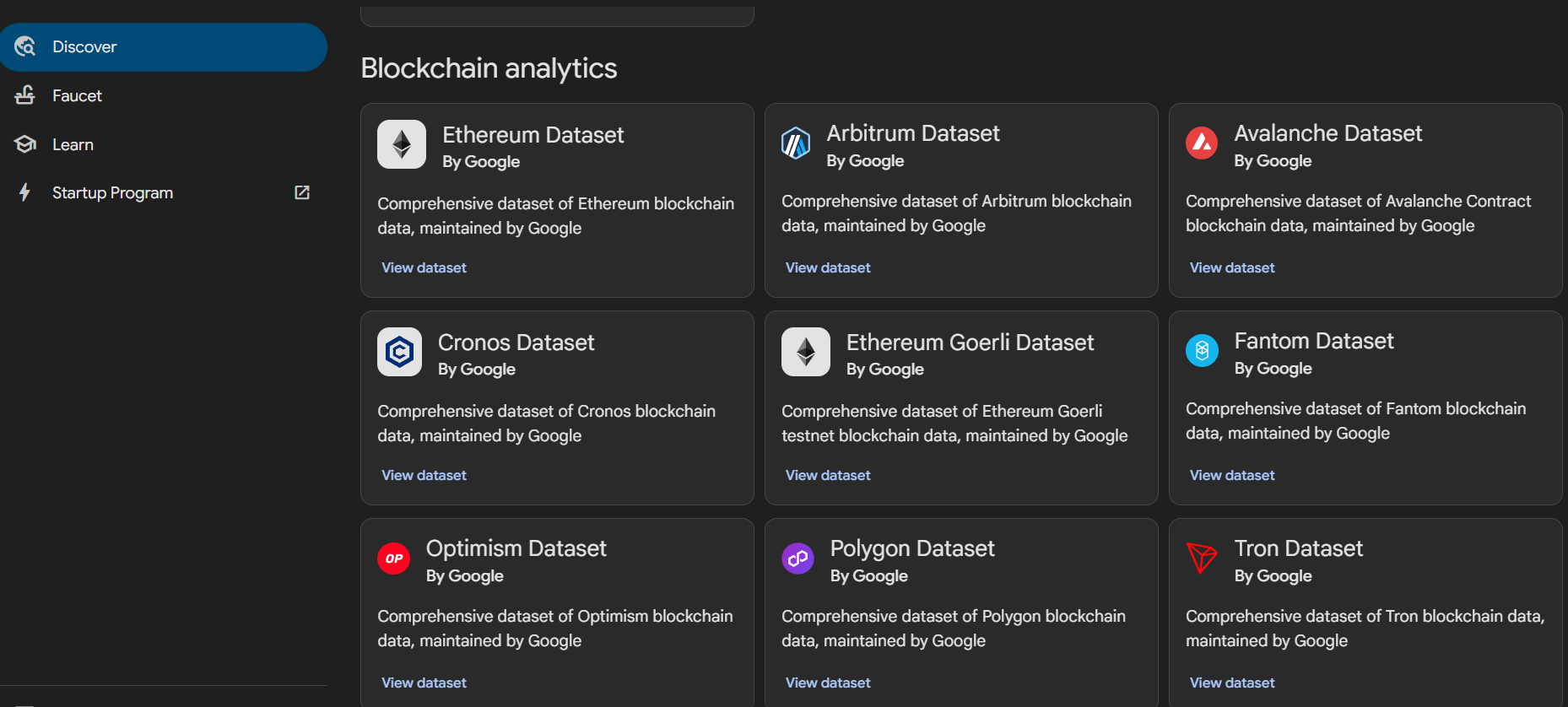
Task: Click the Polygon blockchain description text
Action: click(954, 629)
